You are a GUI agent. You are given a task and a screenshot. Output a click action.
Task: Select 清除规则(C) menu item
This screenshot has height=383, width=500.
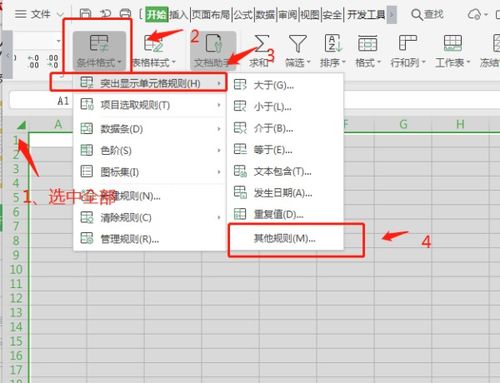point(149,217)
